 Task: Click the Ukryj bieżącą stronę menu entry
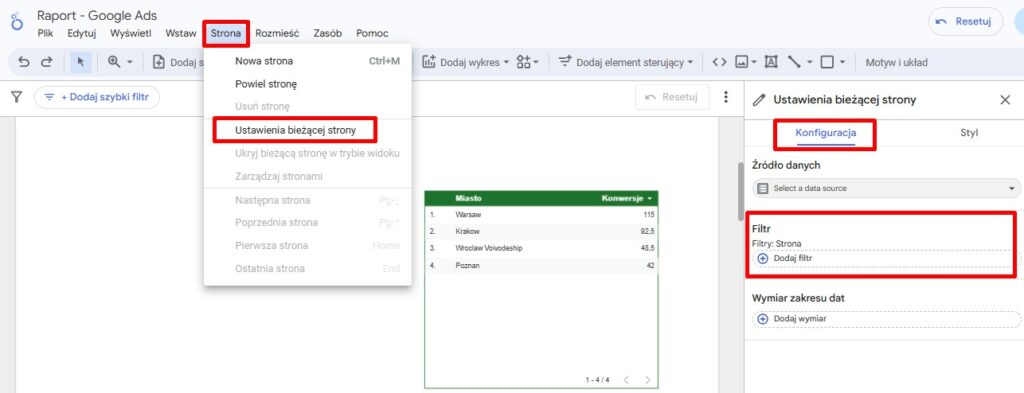pyautogui.click(x=308, y=153)
